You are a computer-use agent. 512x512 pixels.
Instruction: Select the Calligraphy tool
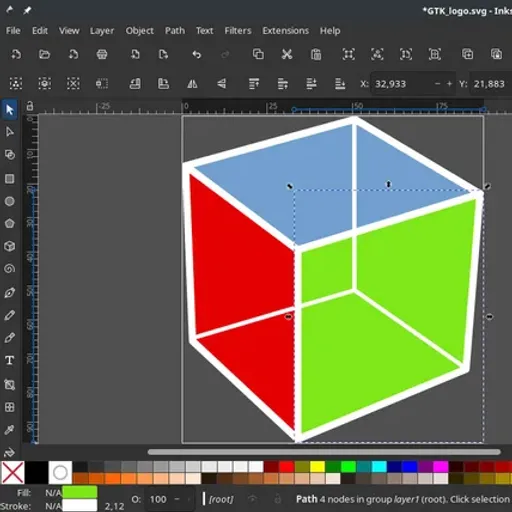tap(10, 338)
